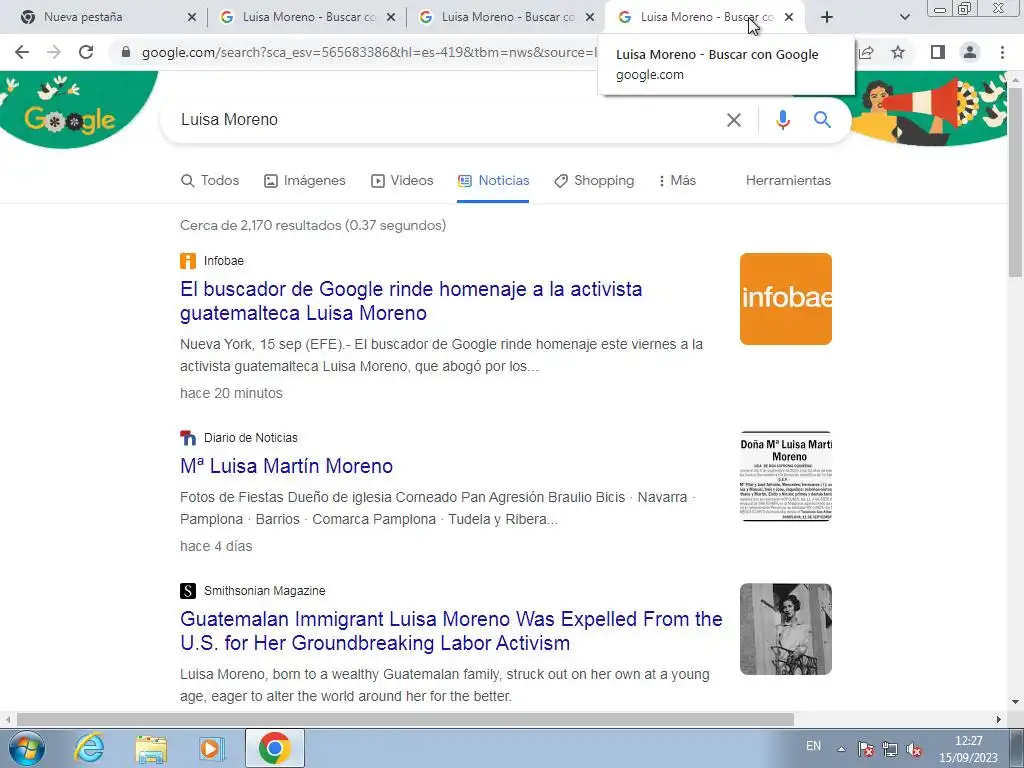
Task: Start voice search with the microphone icon
Action: [783, 120]
